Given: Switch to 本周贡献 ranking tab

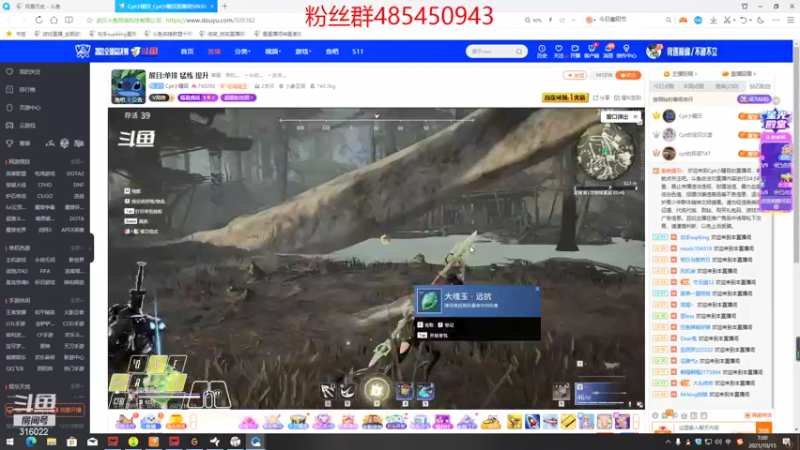Looking at the screenshot, I should pos(693,86).
